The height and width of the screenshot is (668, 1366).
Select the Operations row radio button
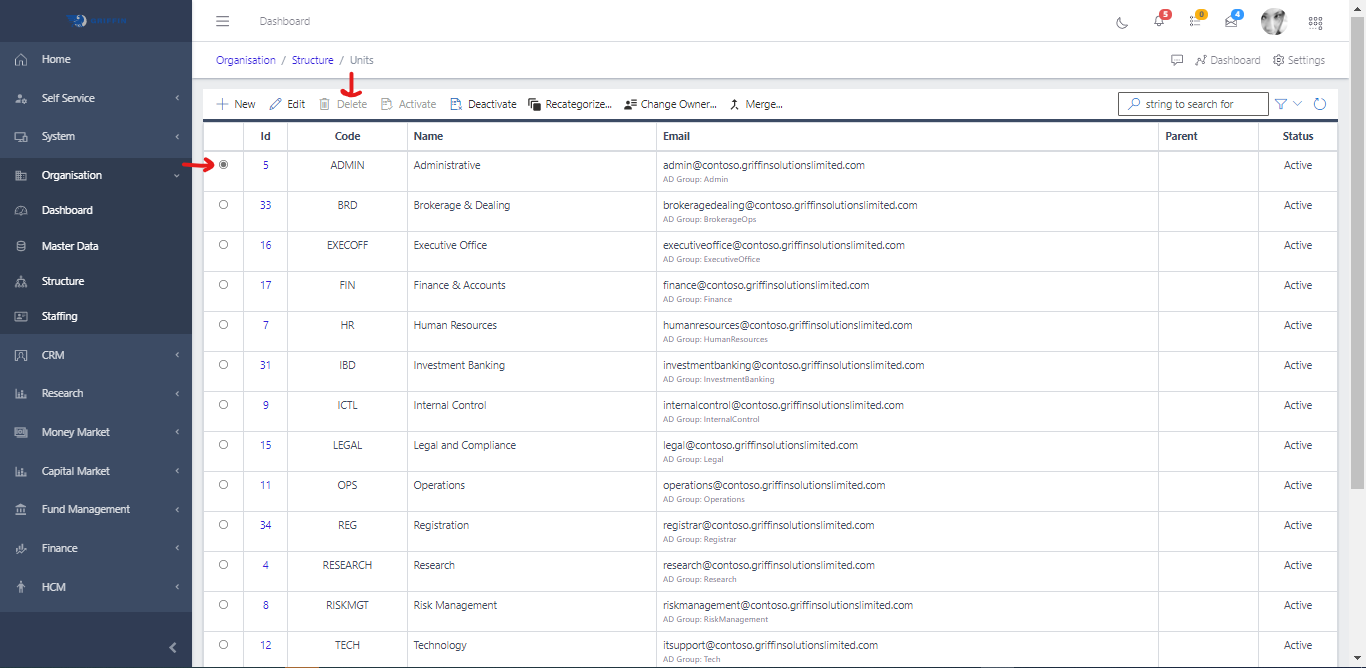tap(223, 485)
